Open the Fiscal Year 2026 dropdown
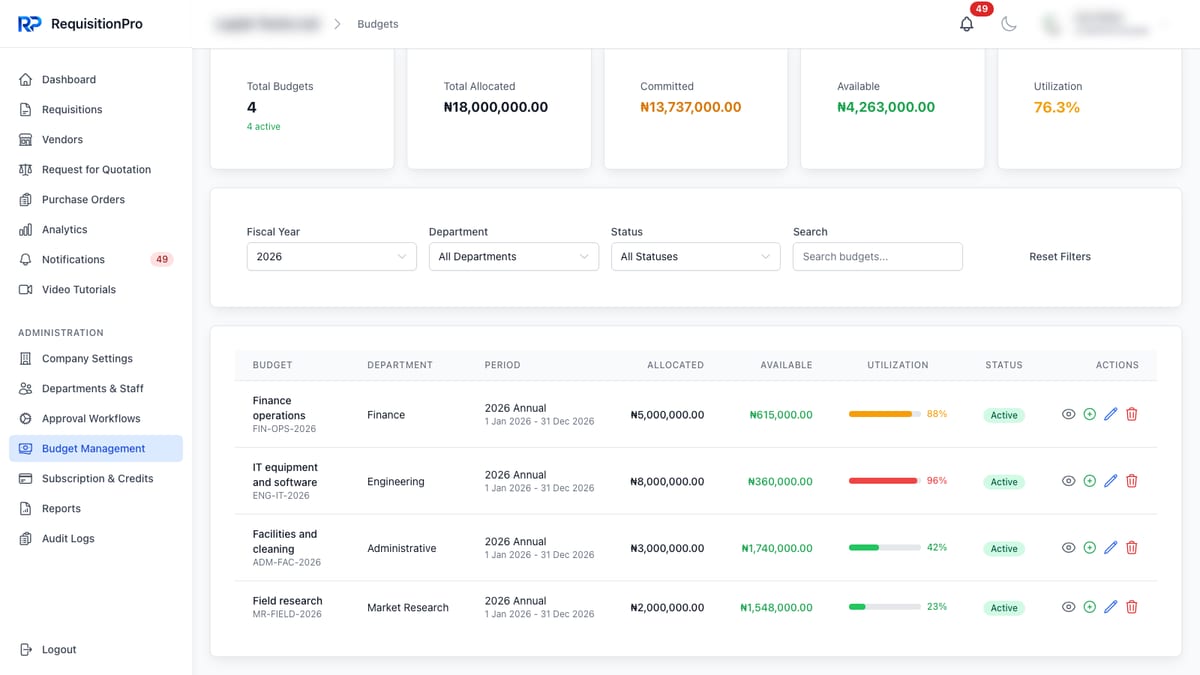This screenshot has width=1200, height=675. [x=332, y=257]
